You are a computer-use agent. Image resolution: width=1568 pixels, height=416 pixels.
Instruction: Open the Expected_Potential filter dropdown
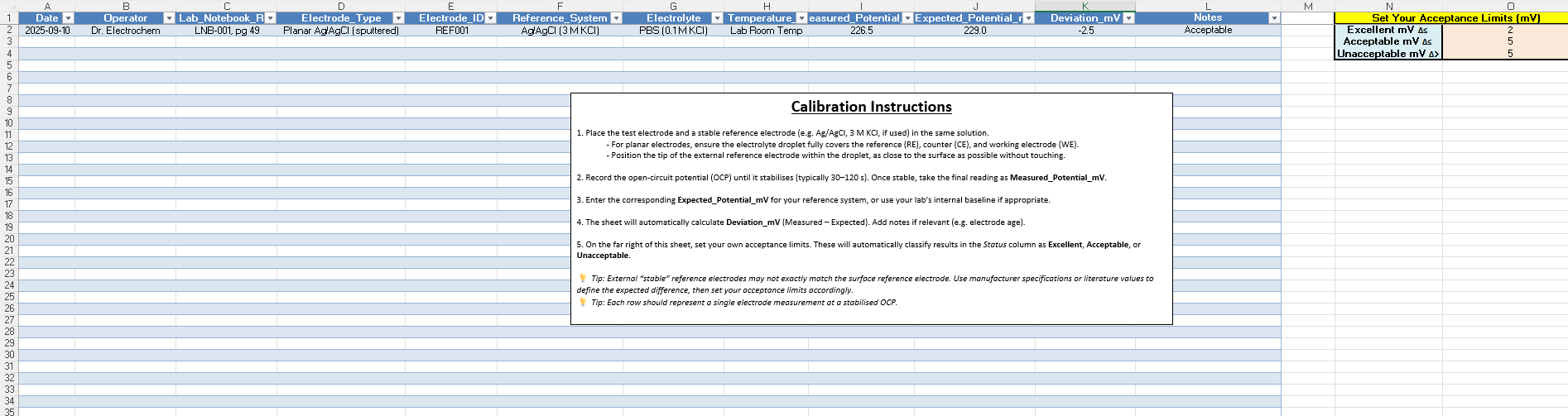[1029, 18]
